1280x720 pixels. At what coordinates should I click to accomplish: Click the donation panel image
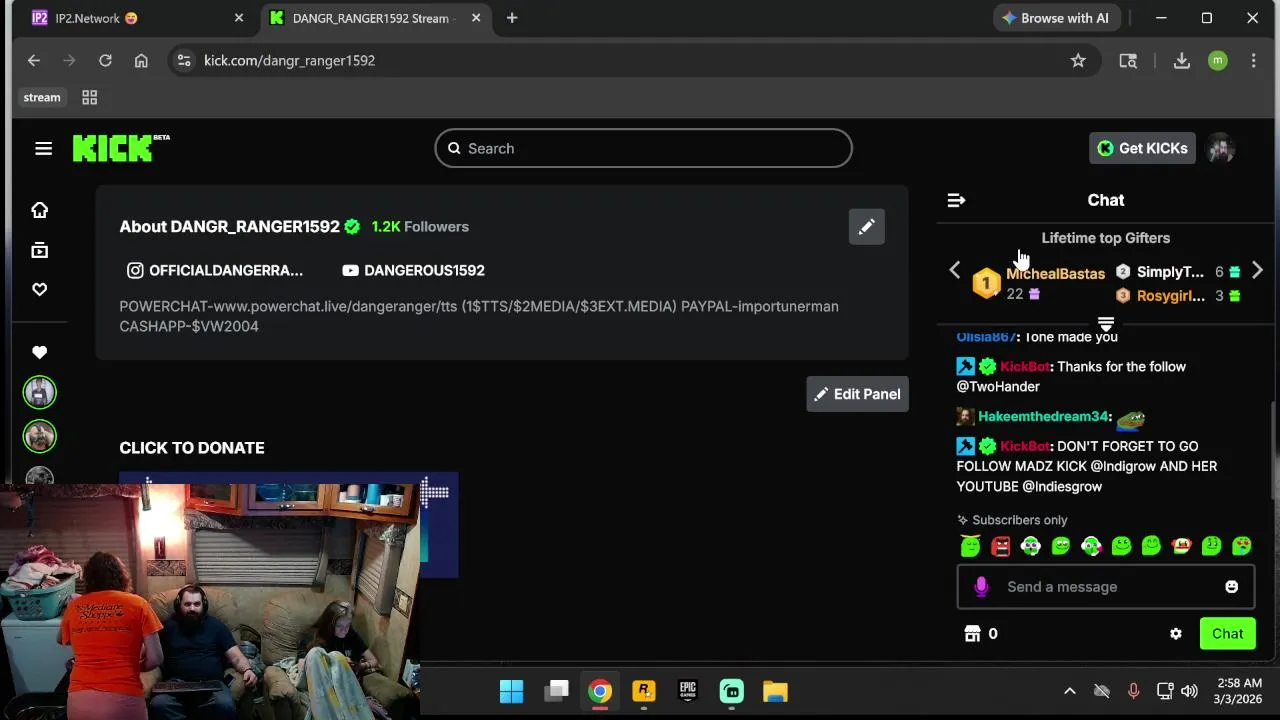coord(288,525)
